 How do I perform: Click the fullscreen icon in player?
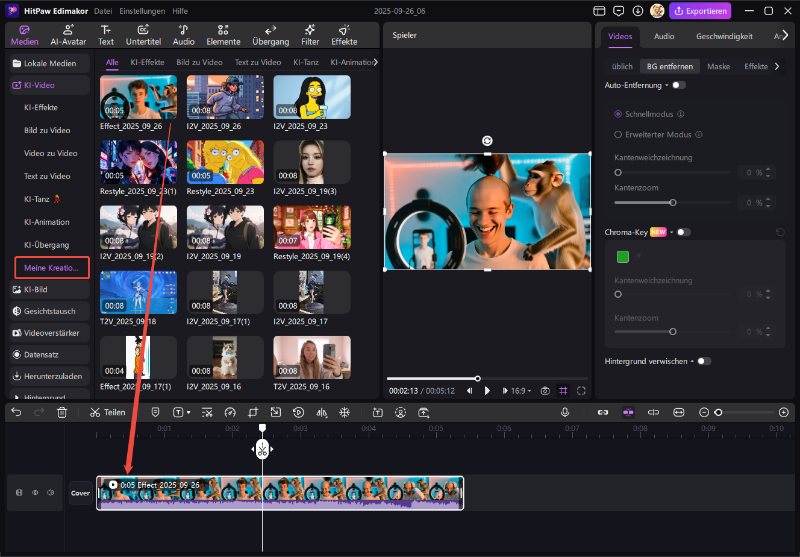581,391
